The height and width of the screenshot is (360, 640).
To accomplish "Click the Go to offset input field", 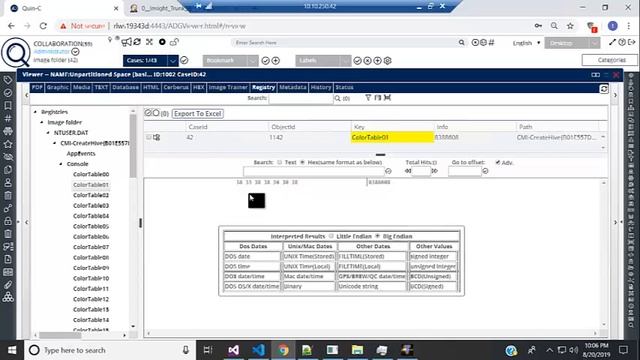I will pos(465,171).
